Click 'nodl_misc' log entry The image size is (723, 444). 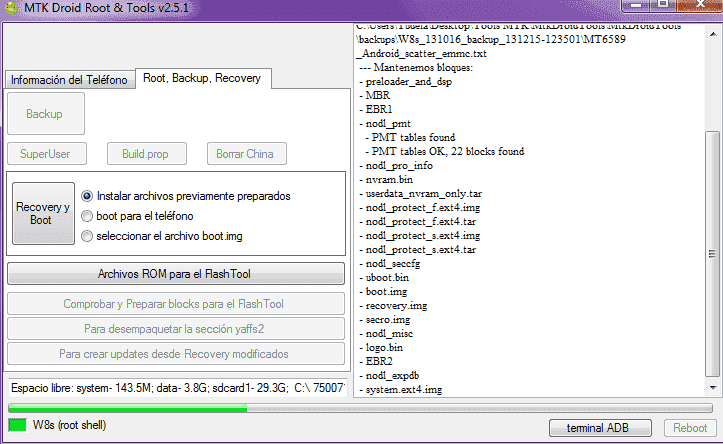pos(389,333)
